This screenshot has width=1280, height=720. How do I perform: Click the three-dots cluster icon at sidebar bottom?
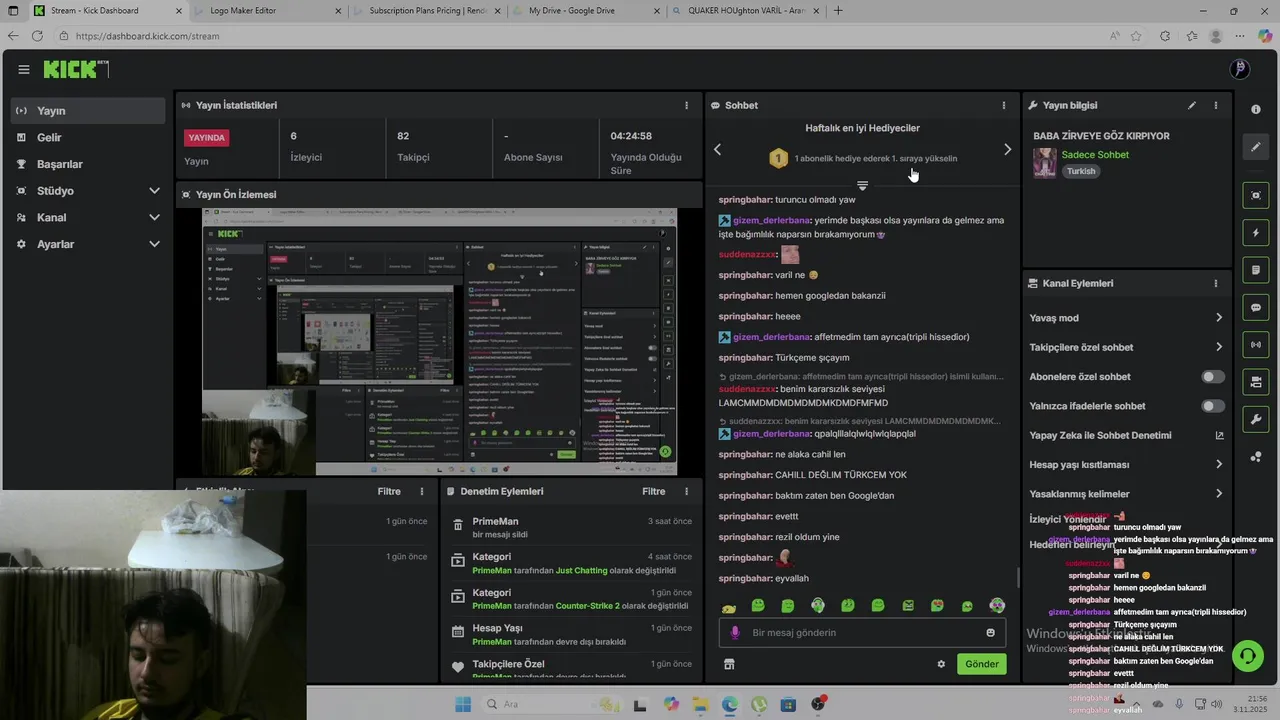(1256, 457)
